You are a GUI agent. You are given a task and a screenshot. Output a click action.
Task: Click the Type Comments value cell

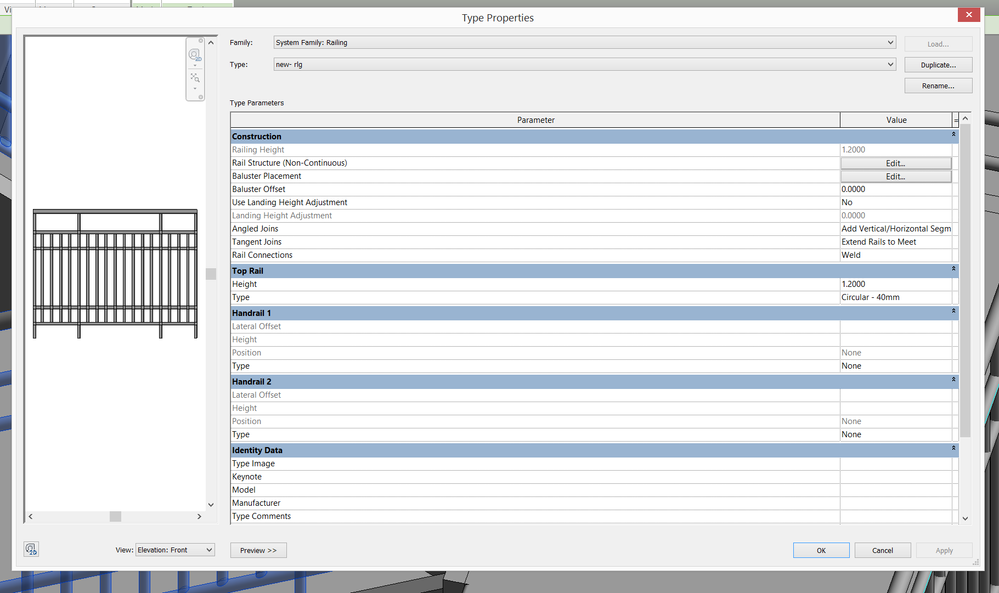coord(896,517)
